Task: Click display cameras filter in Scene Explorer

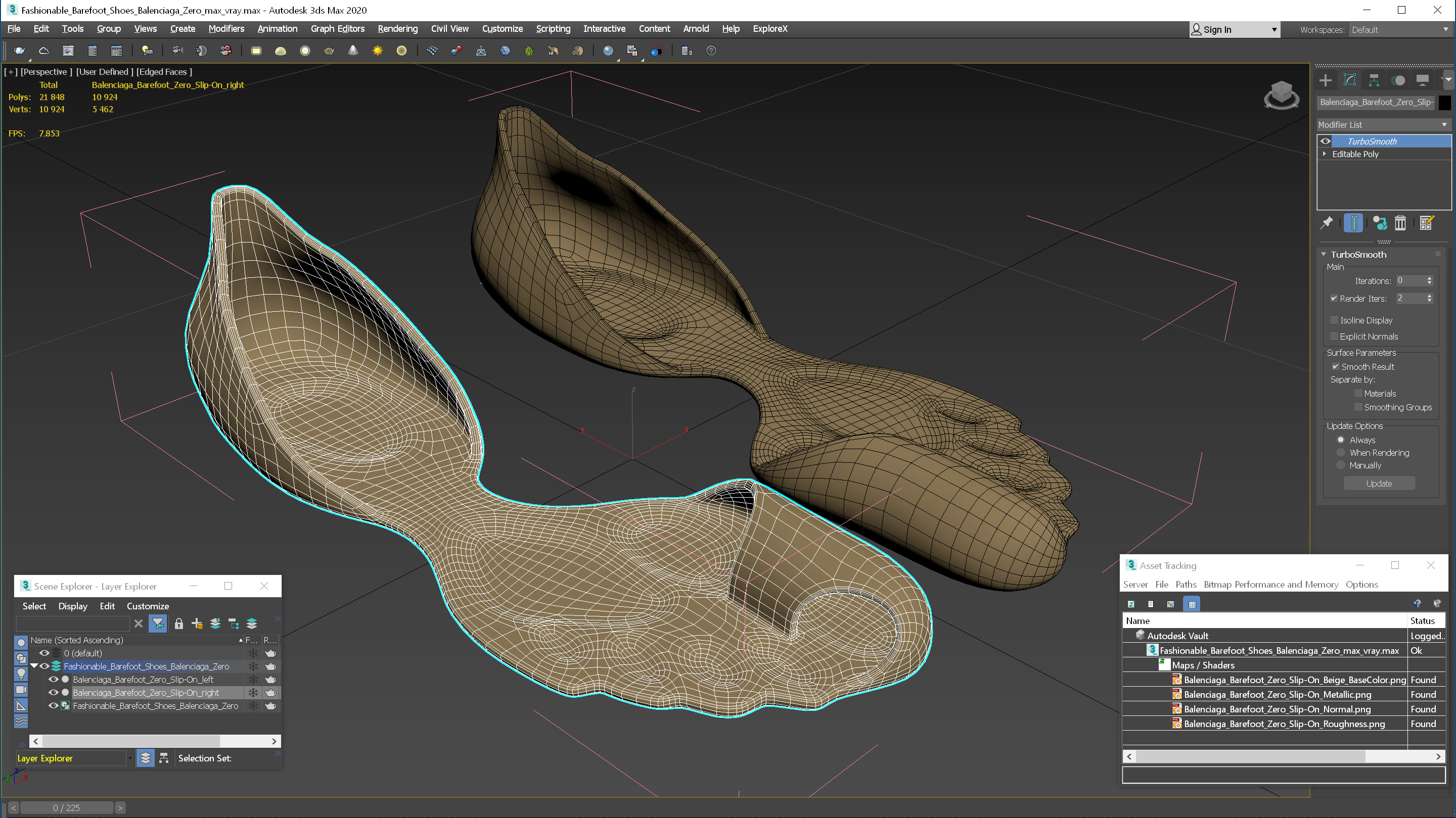Action: 21,690
